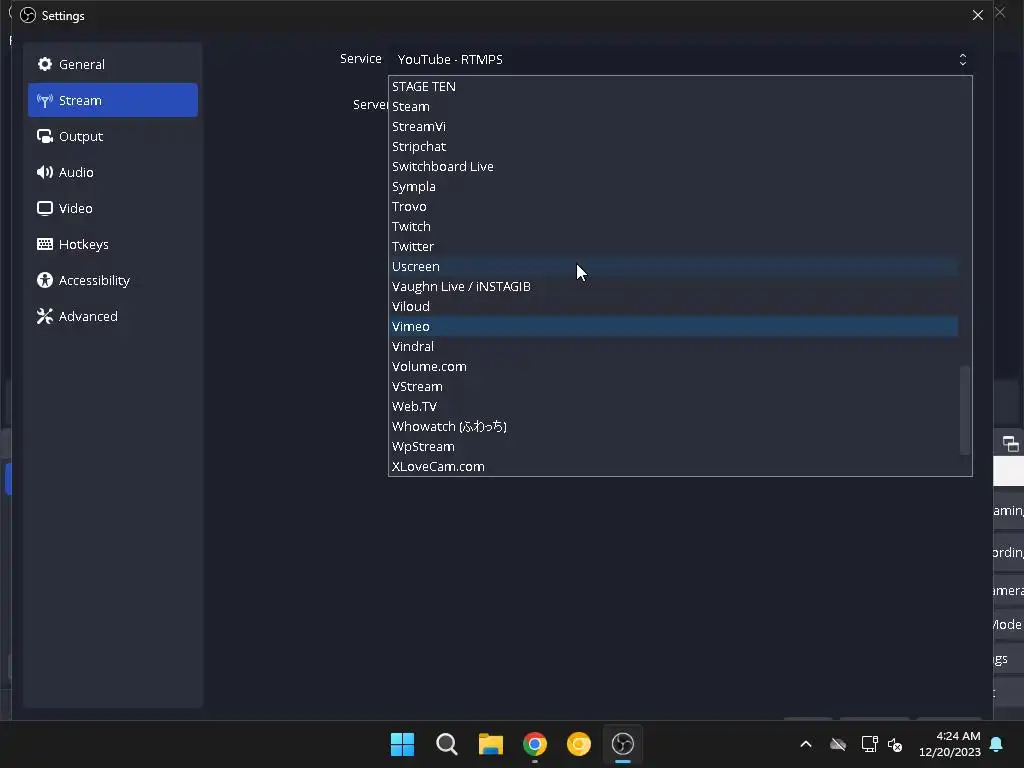Open the General settings section
This screenshot has width=1024, height=768.
pos(112,64)
